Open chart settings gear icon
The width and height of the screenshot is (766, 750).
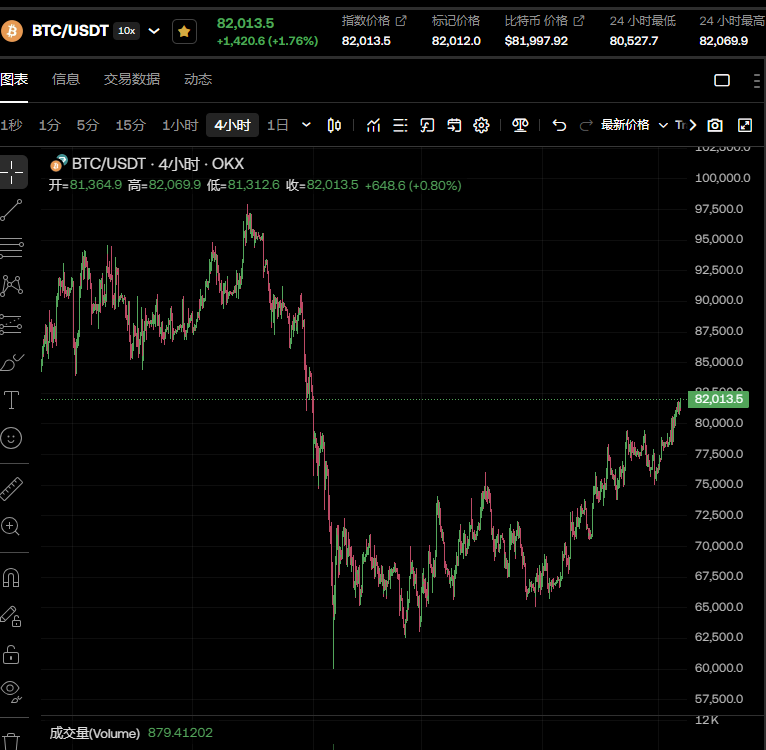(x=481, y=126)
